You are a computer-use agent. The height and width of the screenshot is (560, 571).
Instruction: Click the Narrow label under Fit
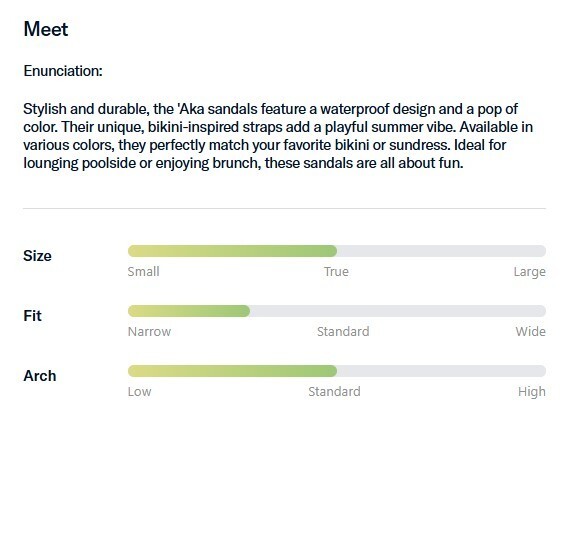pyautogui.click(x=149, y=332)
